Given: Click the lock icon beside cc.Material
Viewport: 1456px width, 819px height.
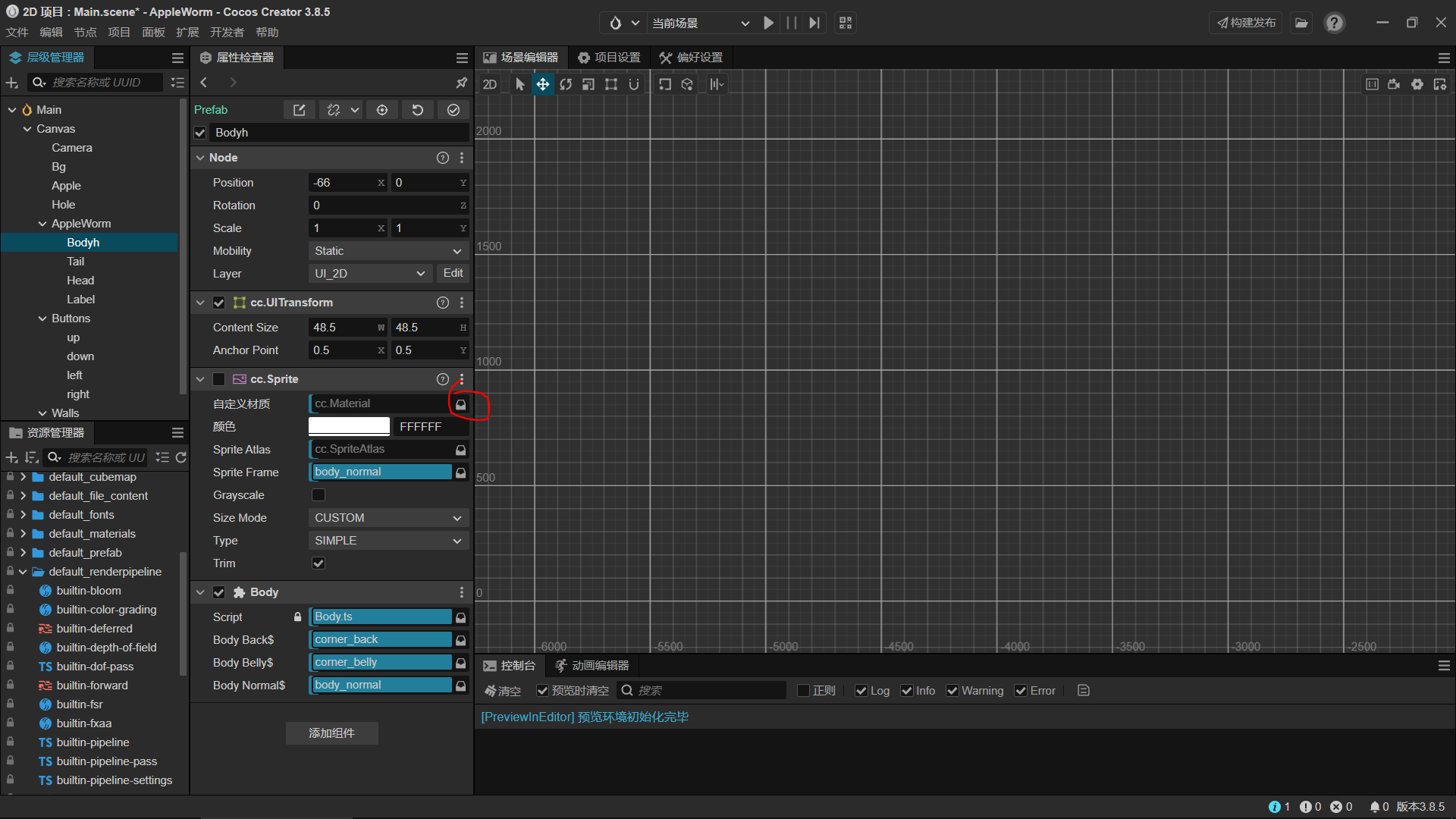Looking at the screenshot, I should [x=460, y=404].
